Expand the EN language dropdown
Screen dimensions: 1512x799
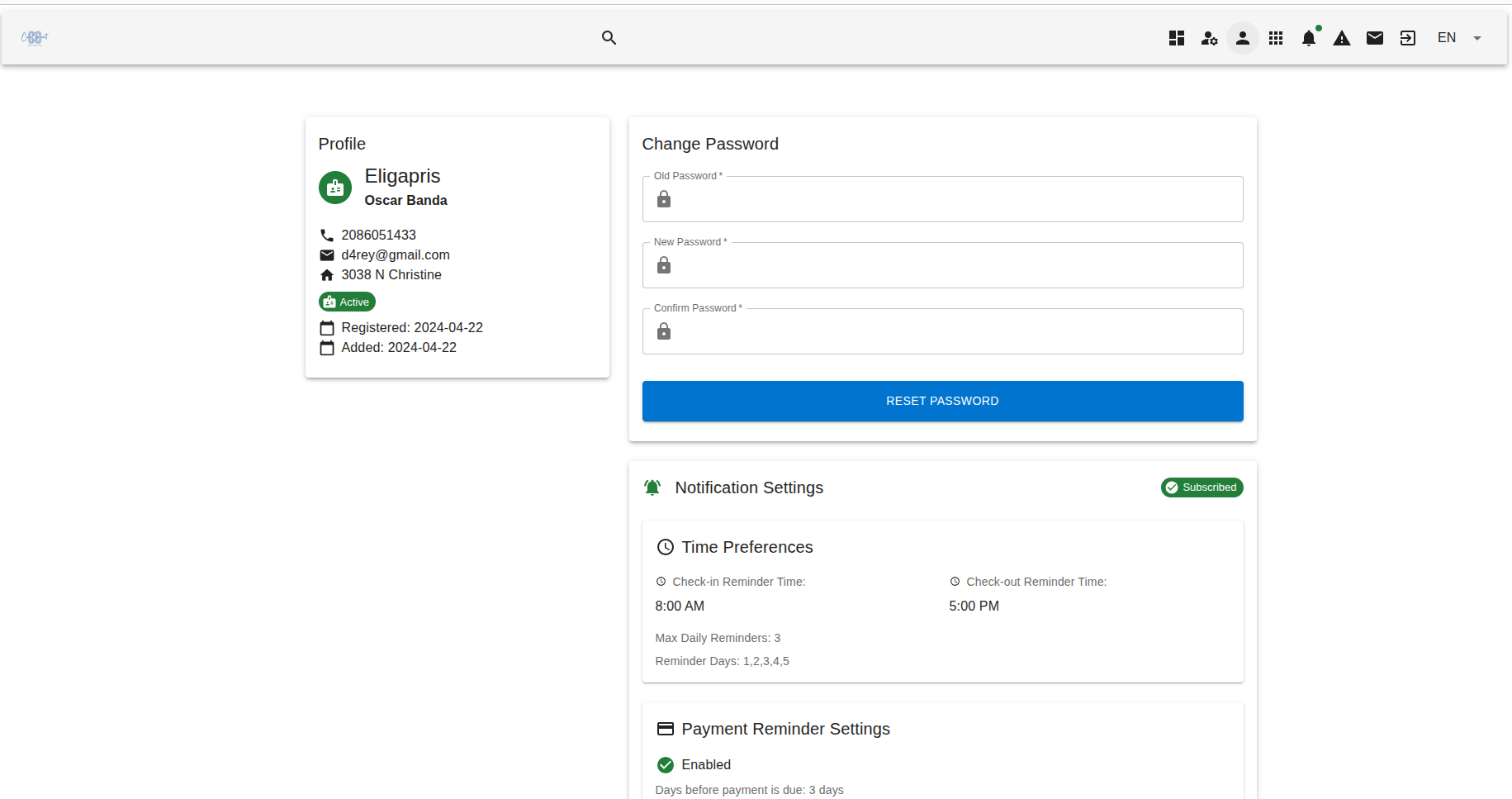pos(1447,38)
